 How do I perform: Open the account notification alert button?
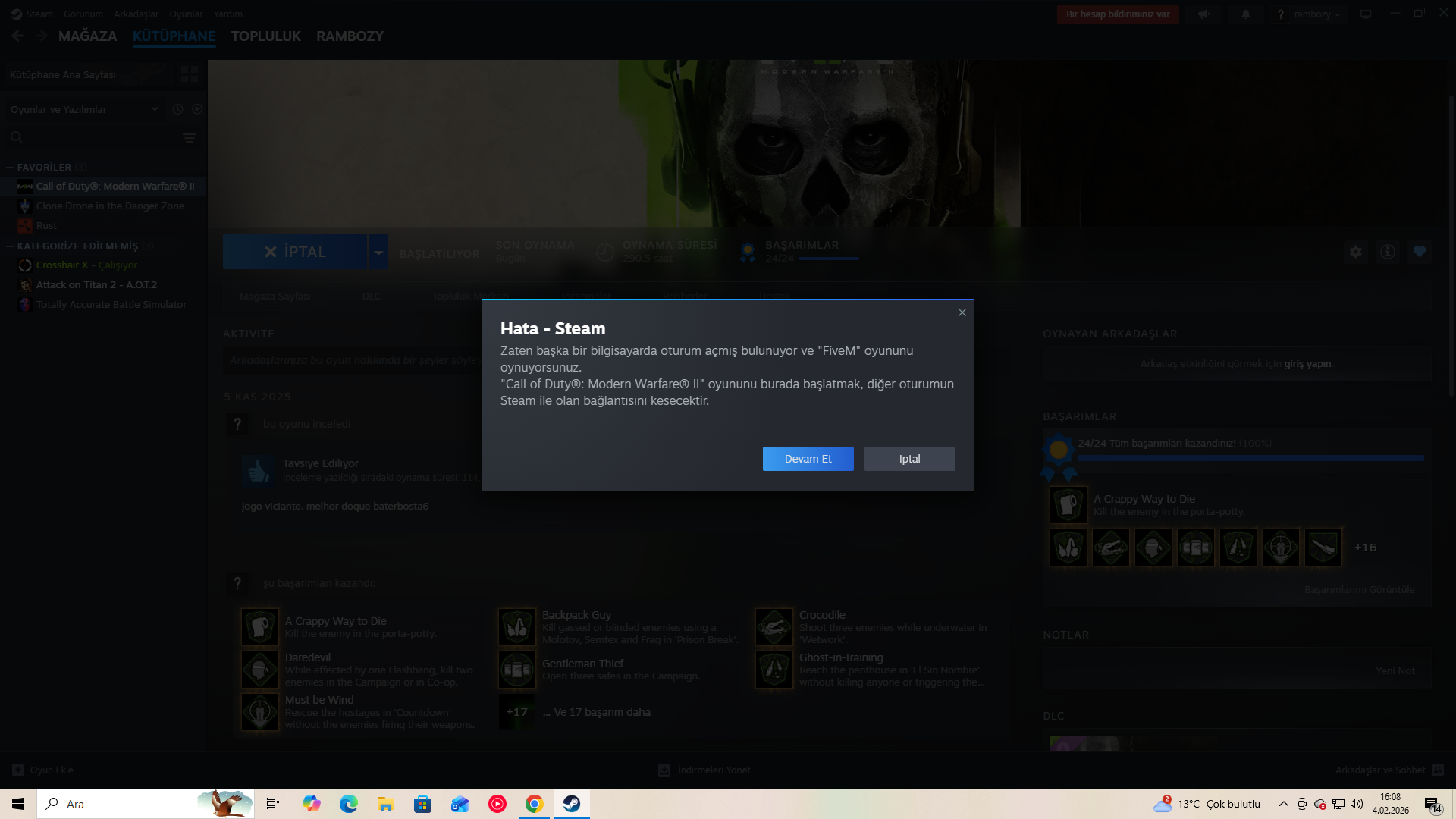click(1118, 14)
